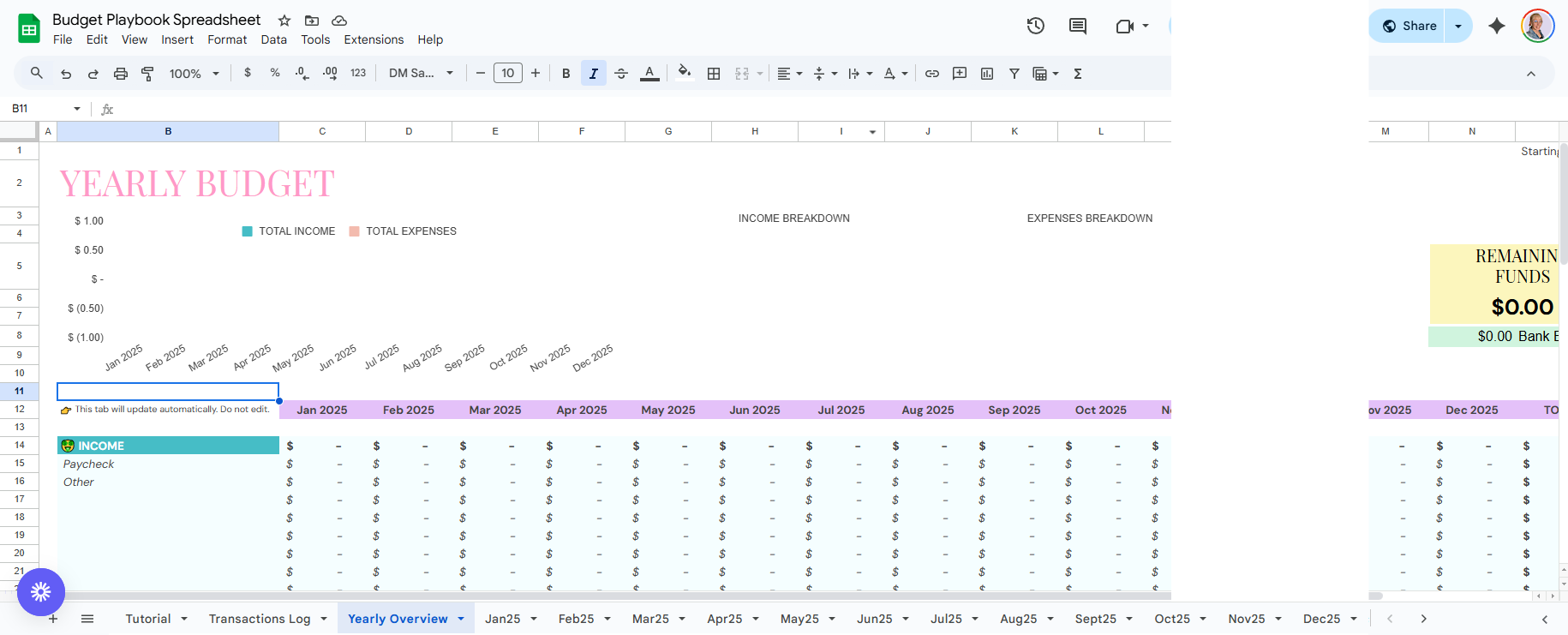Open the Help menu
Image resolution: width=1568 pixels, height=635 pixels.
[430, 39]
